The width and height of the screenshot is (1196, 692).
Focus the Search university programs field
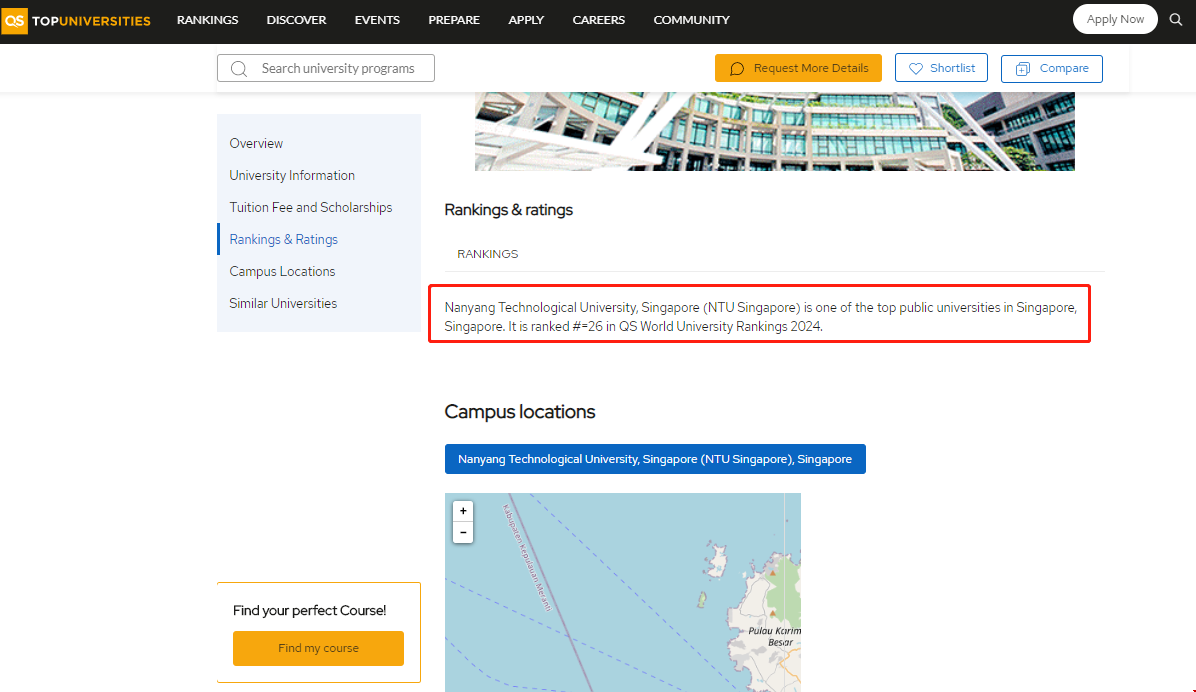(x=337, y=68)
